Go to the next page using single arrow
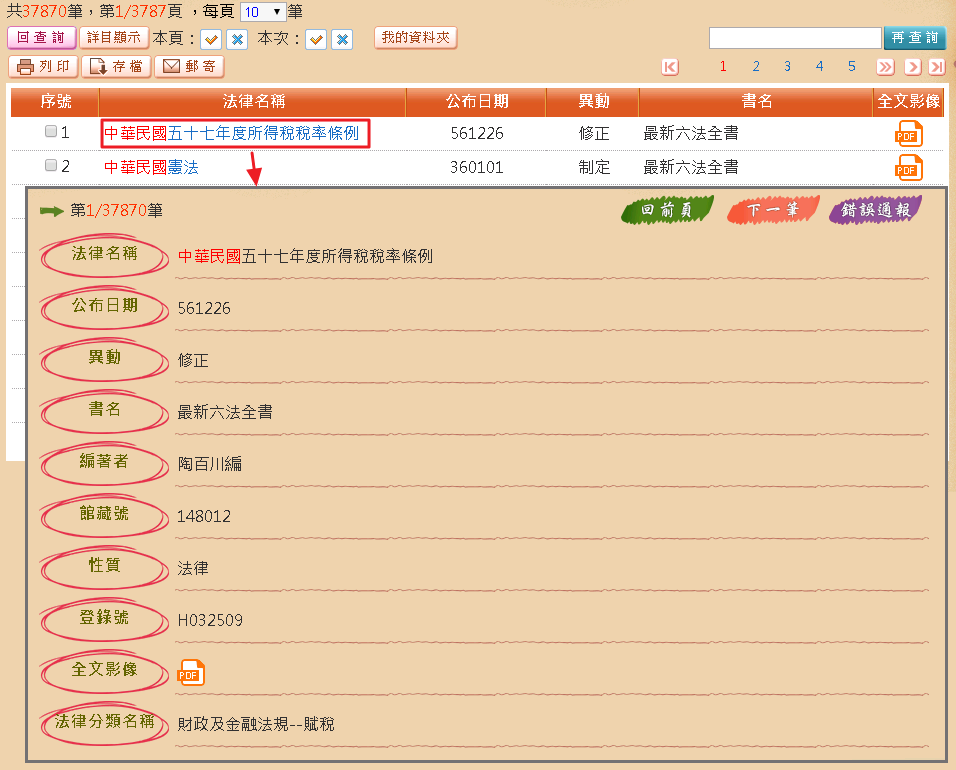Screen dimensions: 956x770 912,67
